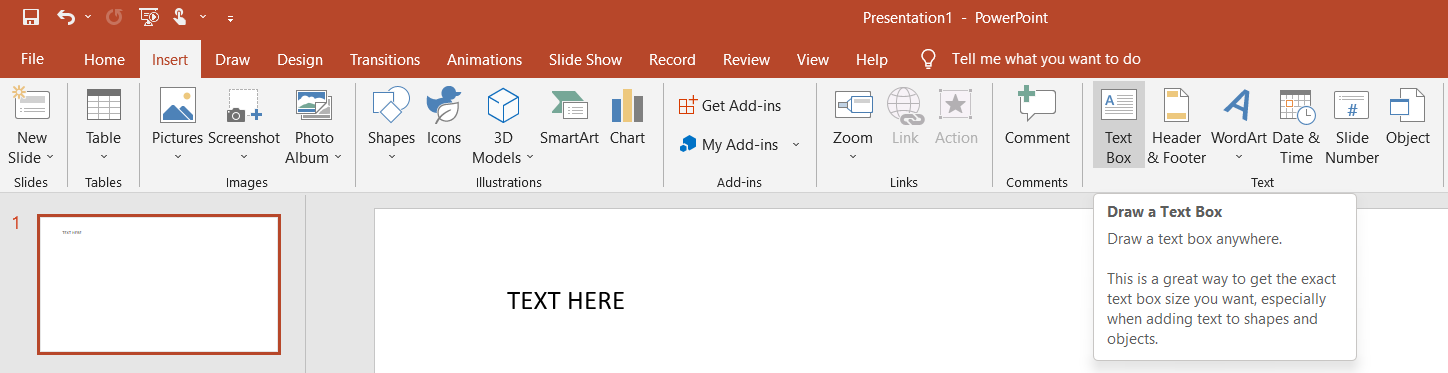The width and height of the screenshot is (1448, 373).
Task: Toggle Touch/Mouse mode icon
Action: coord(180,17)
